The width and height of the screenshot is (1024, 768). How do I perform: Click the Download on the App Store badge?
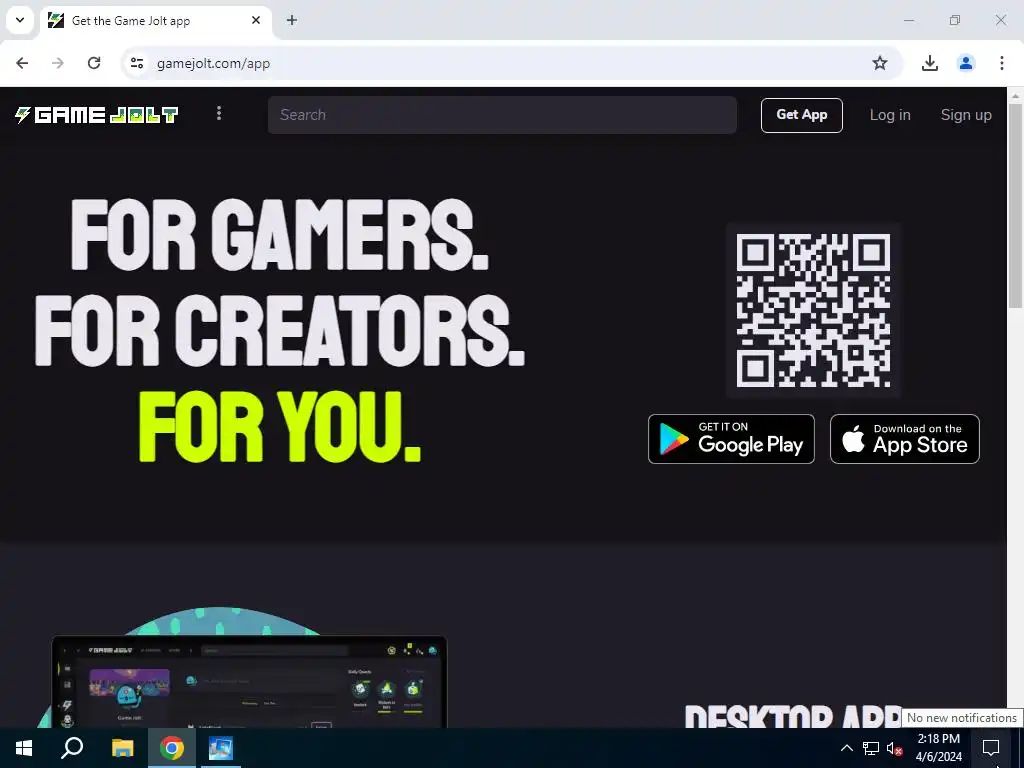[904, 439]
